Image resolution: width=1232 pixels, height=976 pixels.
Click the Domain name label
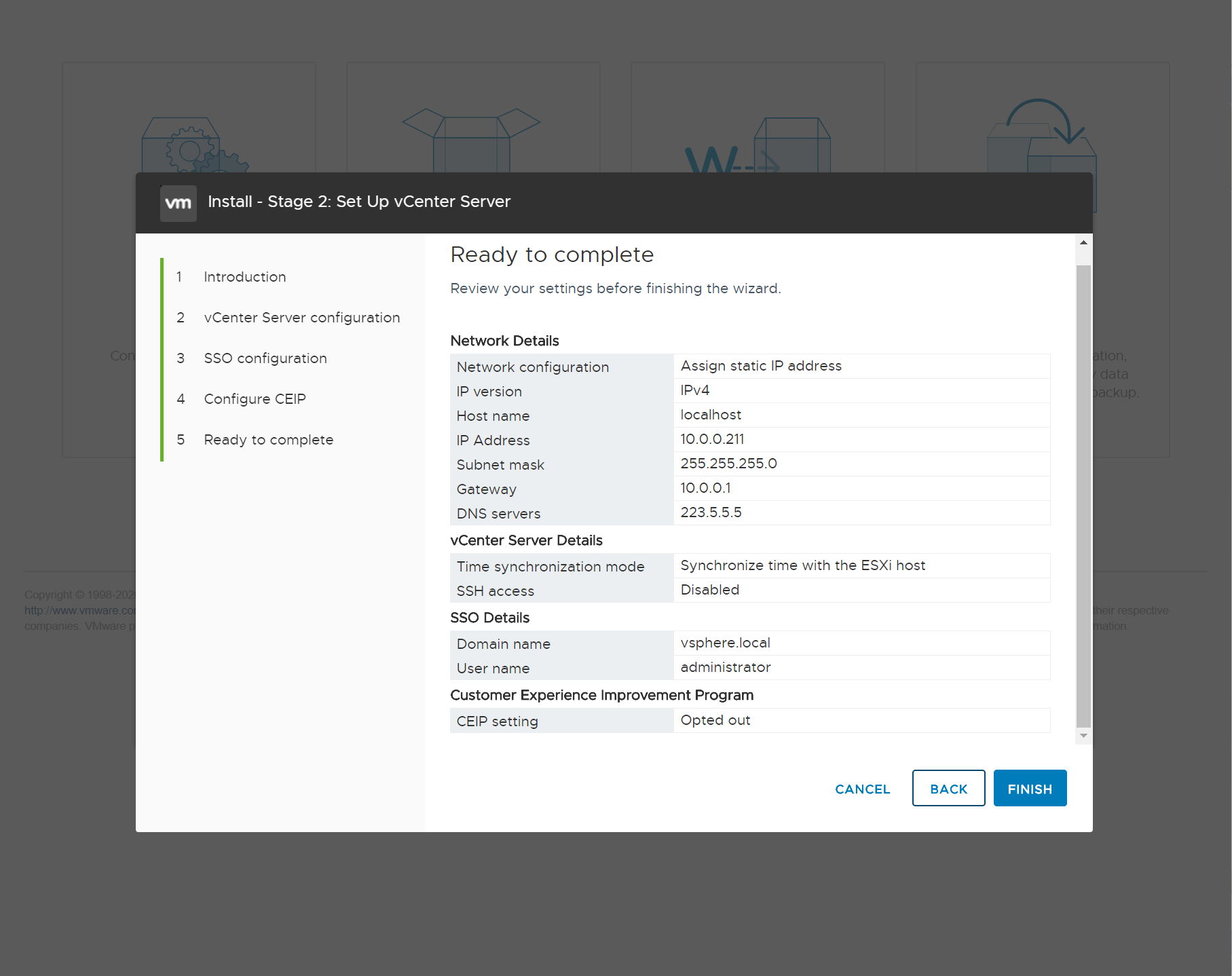tap(504, 644)
